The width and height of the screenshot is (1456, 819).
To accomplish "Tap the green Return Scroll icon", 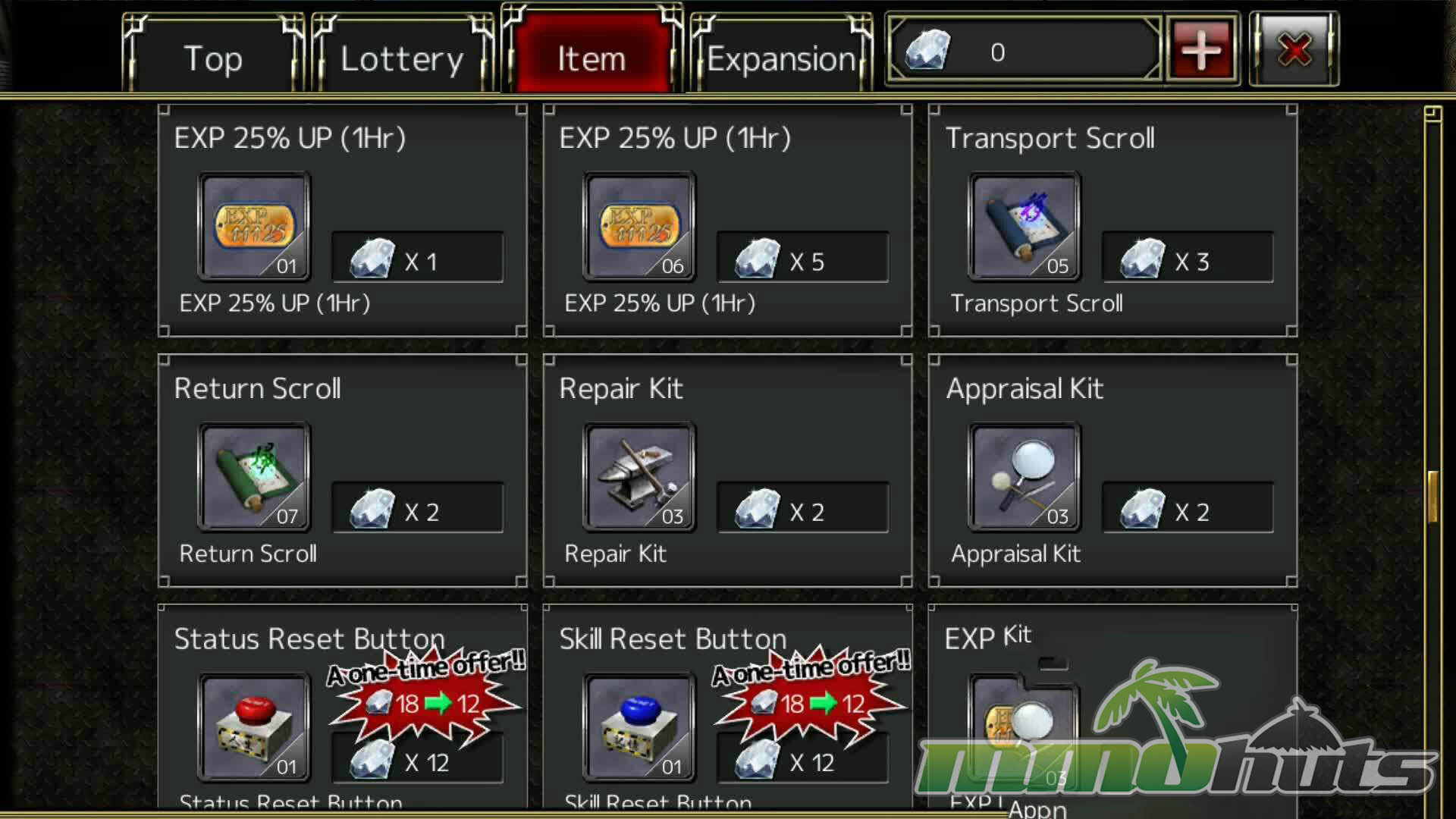I will pos(254,477).
